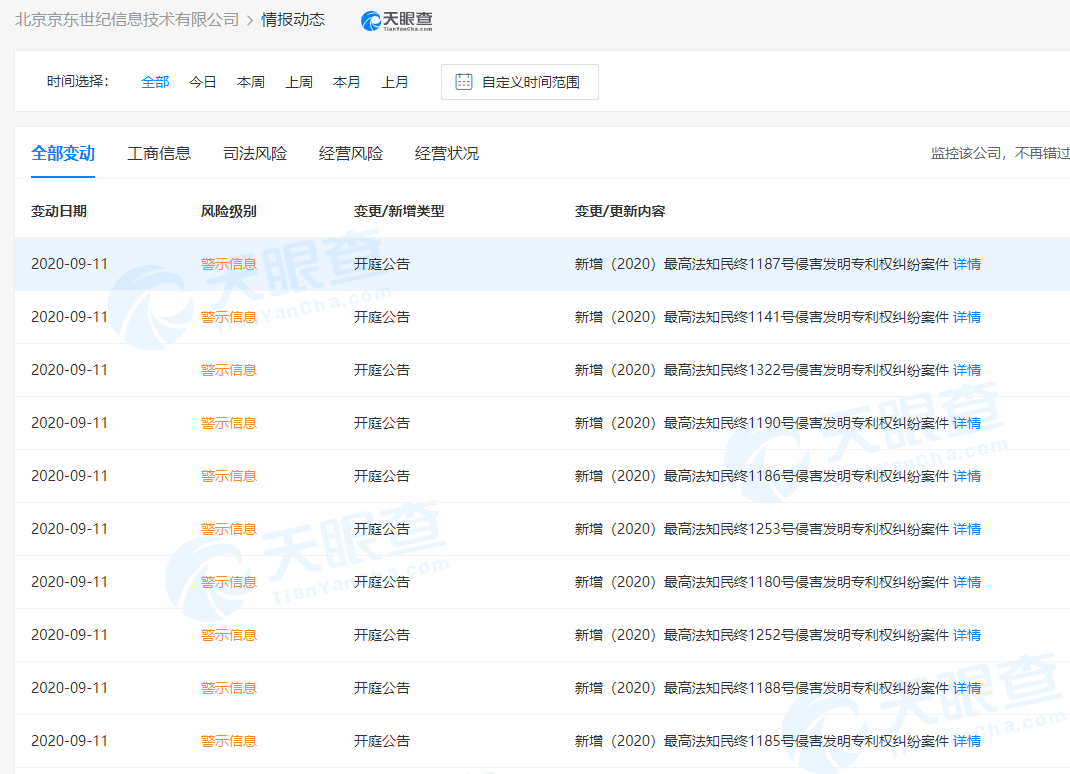Click text 新增（2020）最高法知民终1253号 case description
1070x774 pixels.
pos(762,529)
